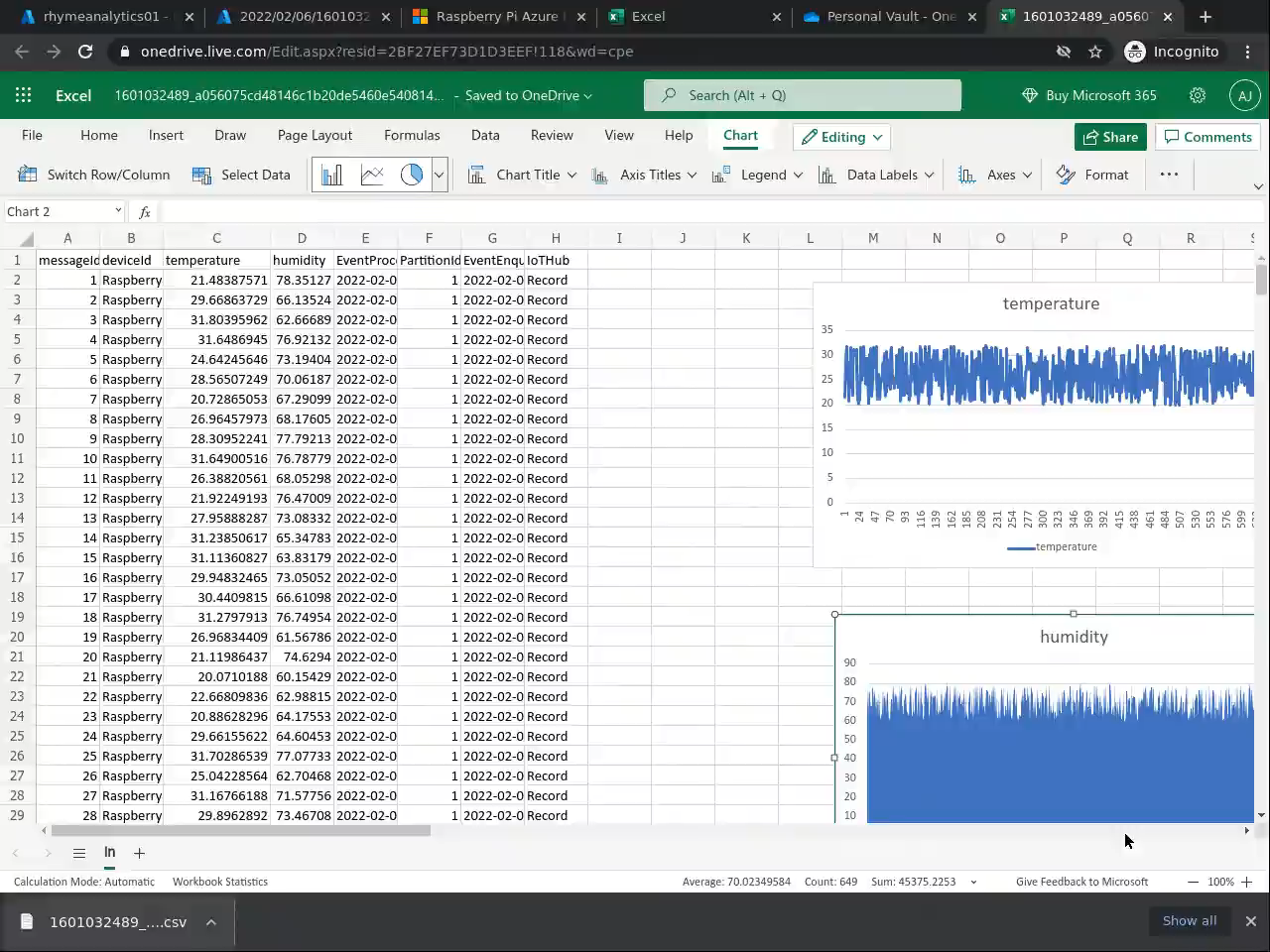Click the Name Box showing Chart 2
1270x952 pixels.
click(x=58, y=212)
